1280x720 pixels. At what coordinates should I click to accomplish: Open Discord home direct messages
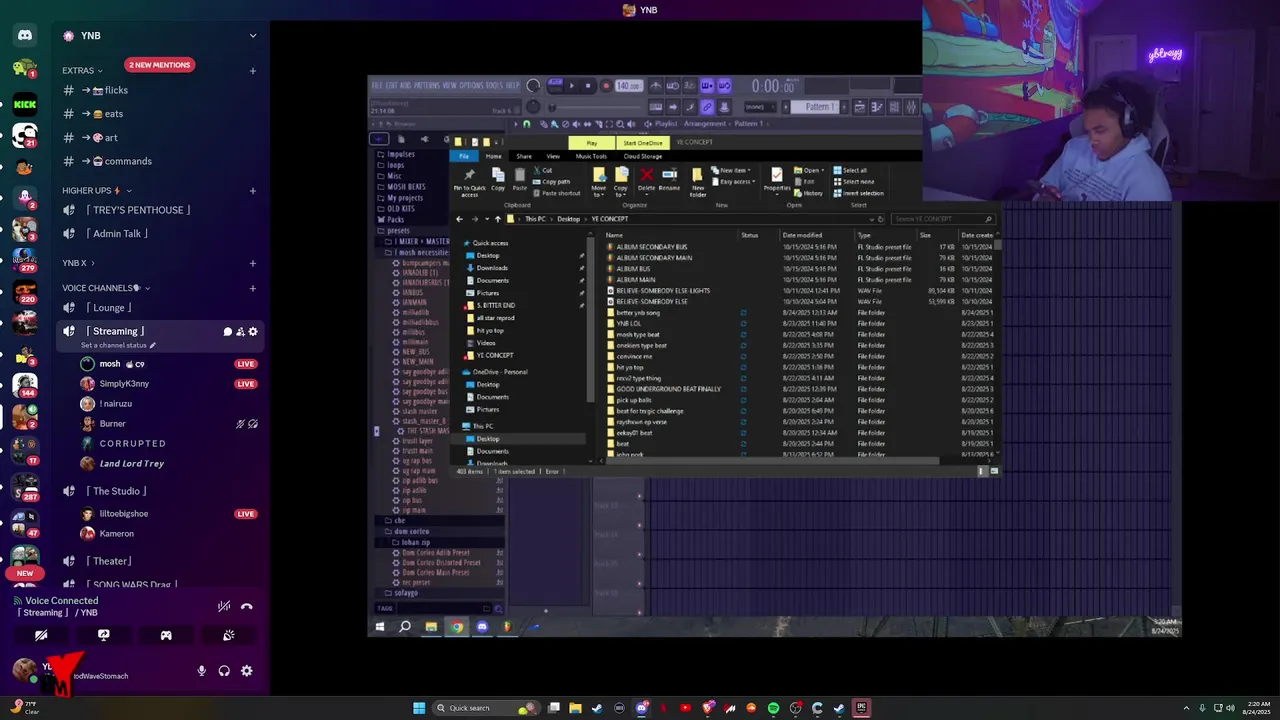(25, 35)
